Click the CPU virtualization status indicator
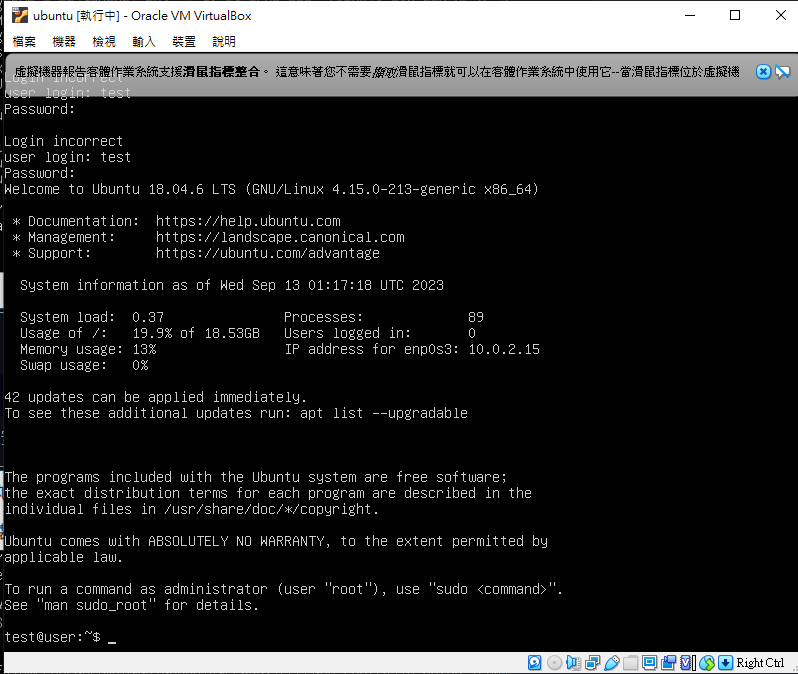798x674 pixels. click(688, 663)
